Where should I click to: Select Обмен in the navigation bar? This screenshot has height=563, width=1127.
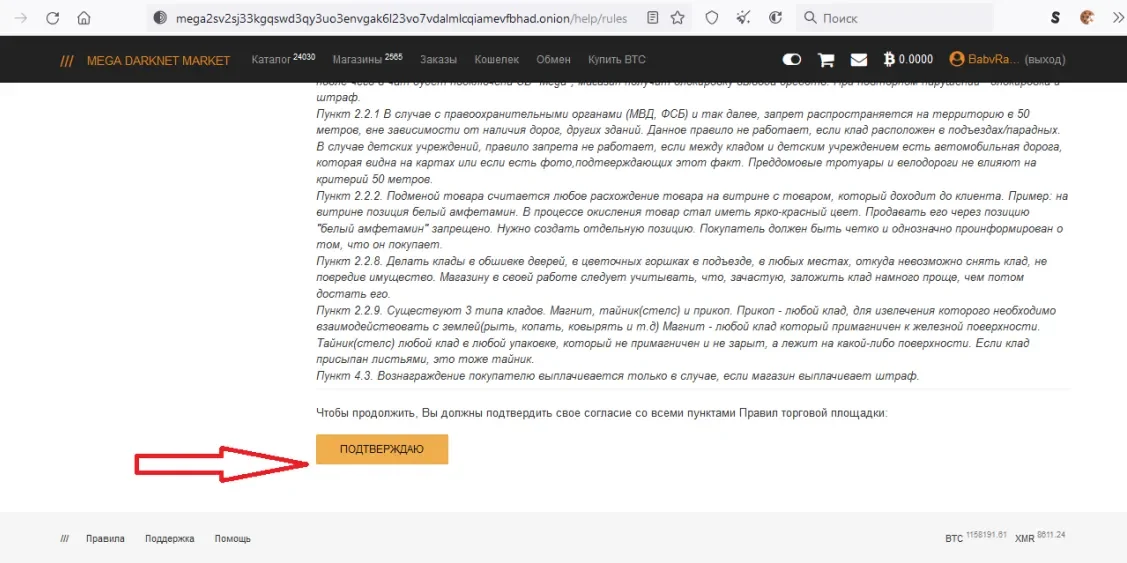pyautogui.click(x=553, y=60)
